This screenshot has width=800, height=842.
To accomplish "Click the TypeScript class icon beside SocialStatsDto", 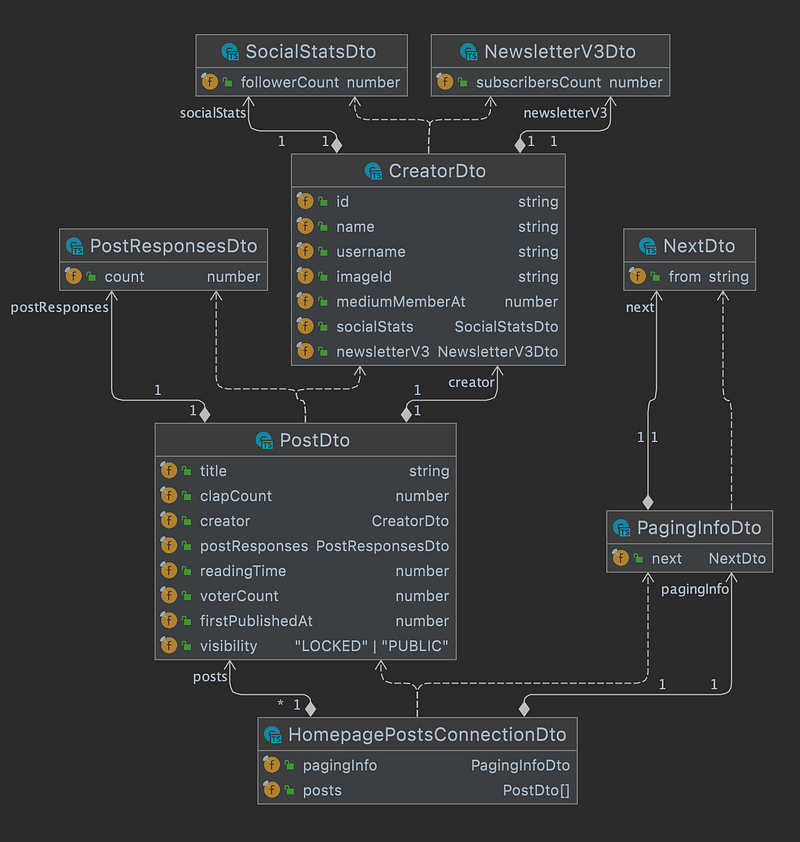I will click(x=230, y=52).
